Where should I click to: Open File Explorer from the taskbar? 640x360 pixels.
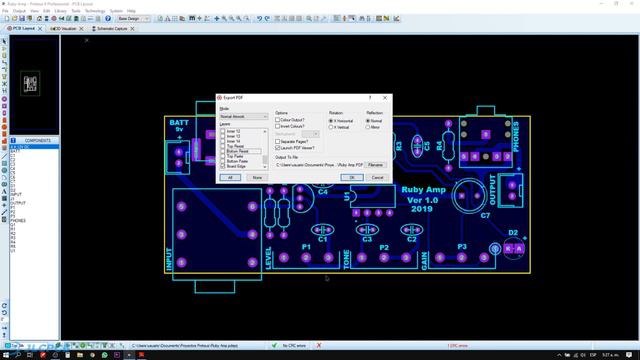point(80,355)
